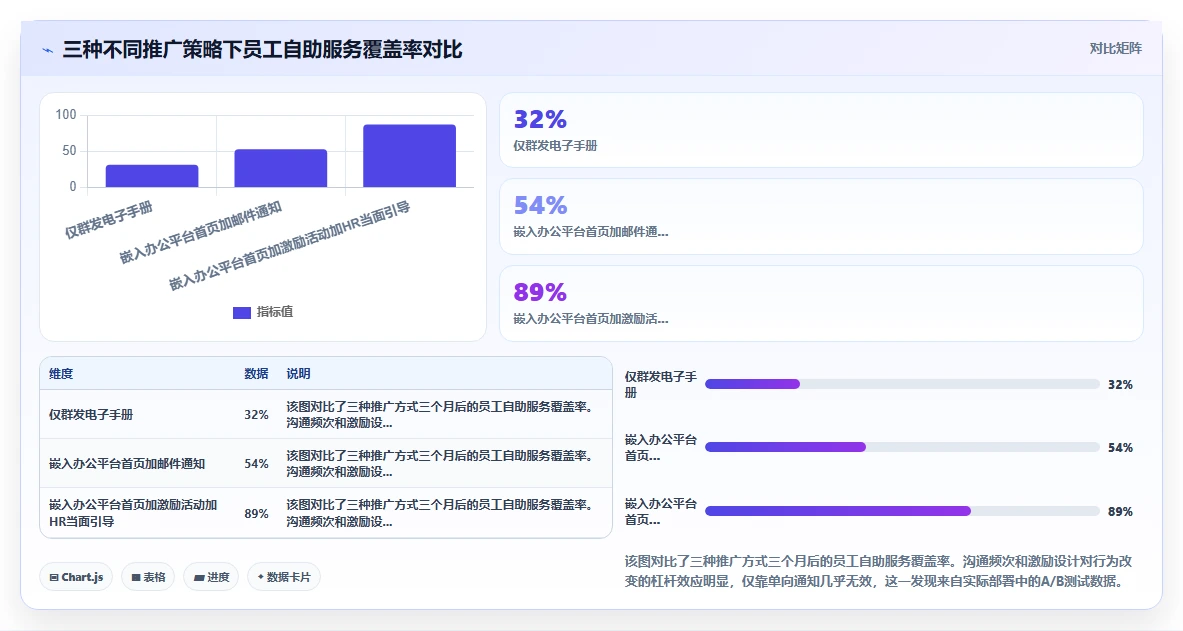Image resolution: width=1183 pixels, height=631 pixels.
Task: Click the 指标值 legend label
Action: pyautogui.click(x=275, y=312)
